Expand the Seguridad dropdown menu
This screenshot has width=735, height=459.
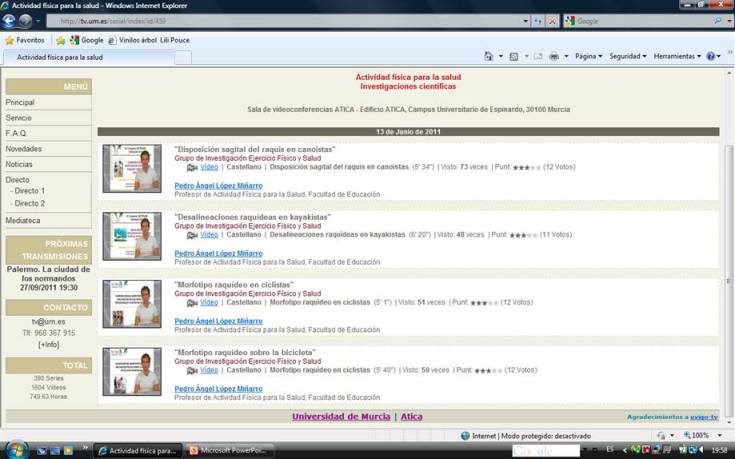point(628,57)
